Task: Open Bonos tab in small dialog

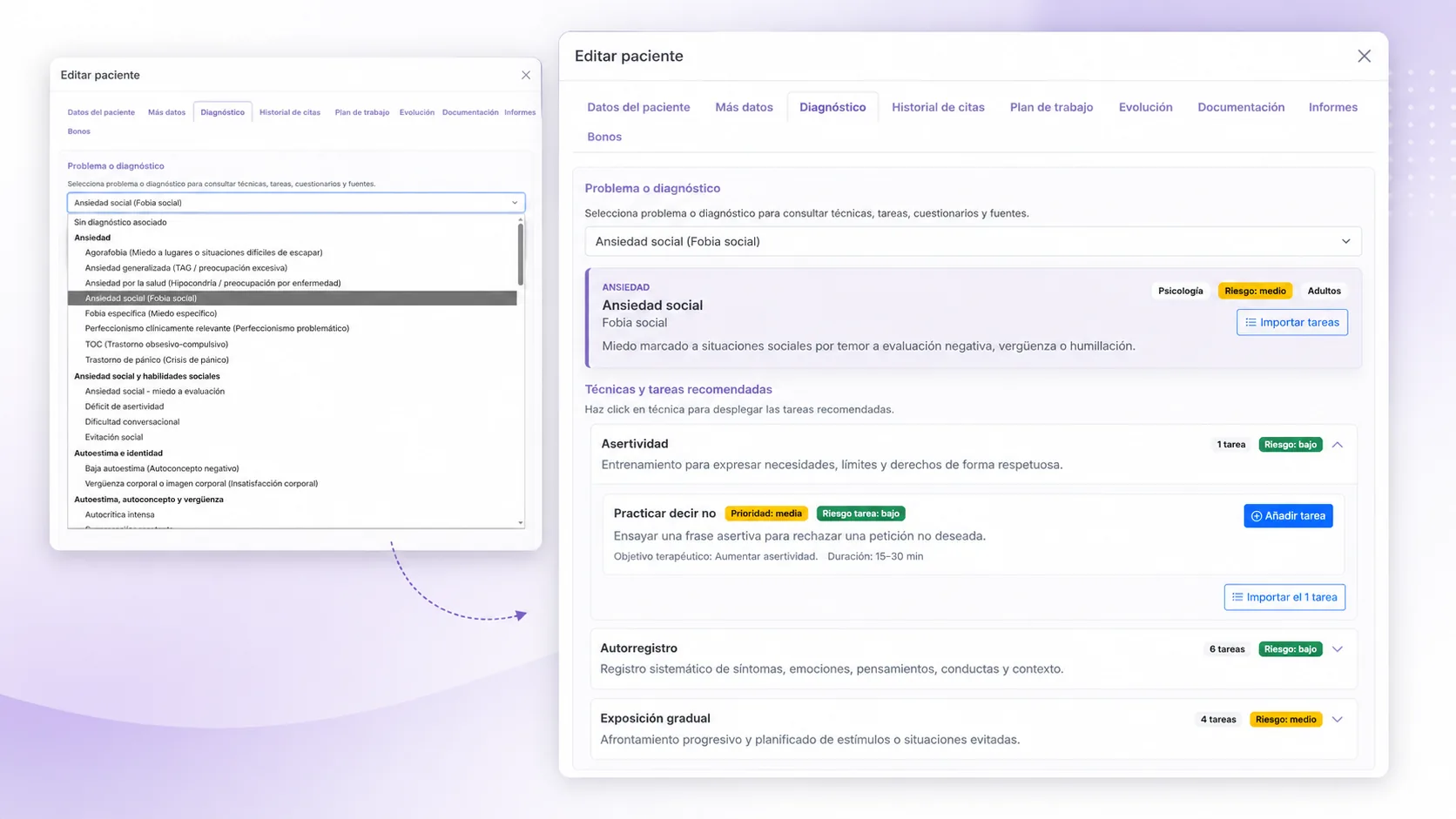Action: coord(78,131)
